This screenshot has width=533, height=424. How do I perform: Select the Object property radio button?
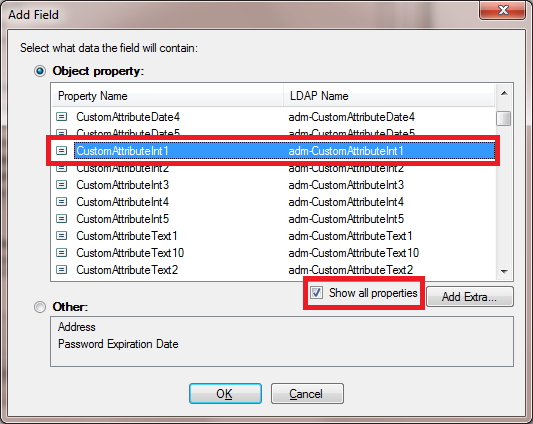tap(40, 71)
